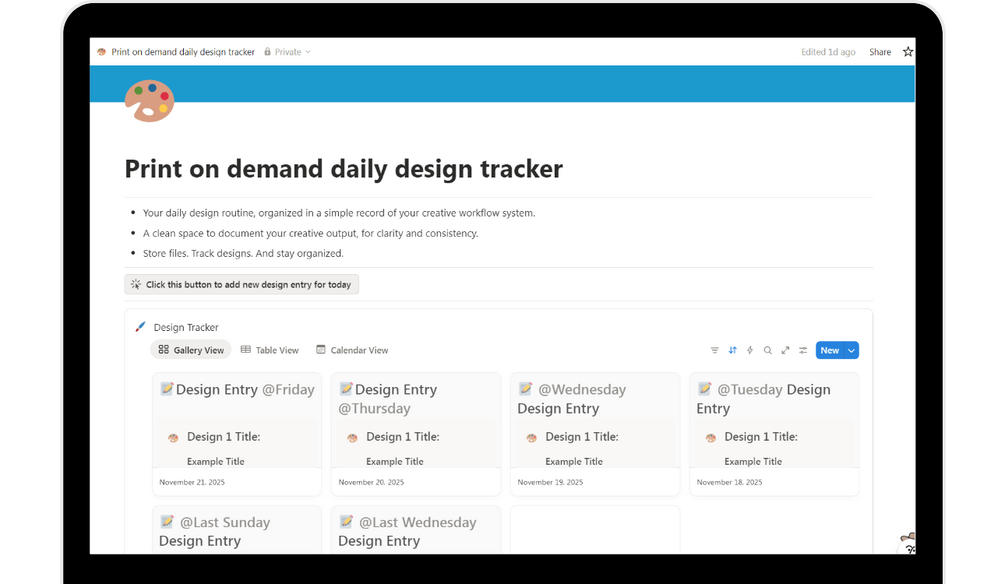Open the database full page with expand arrows icon

click(785, 350)
